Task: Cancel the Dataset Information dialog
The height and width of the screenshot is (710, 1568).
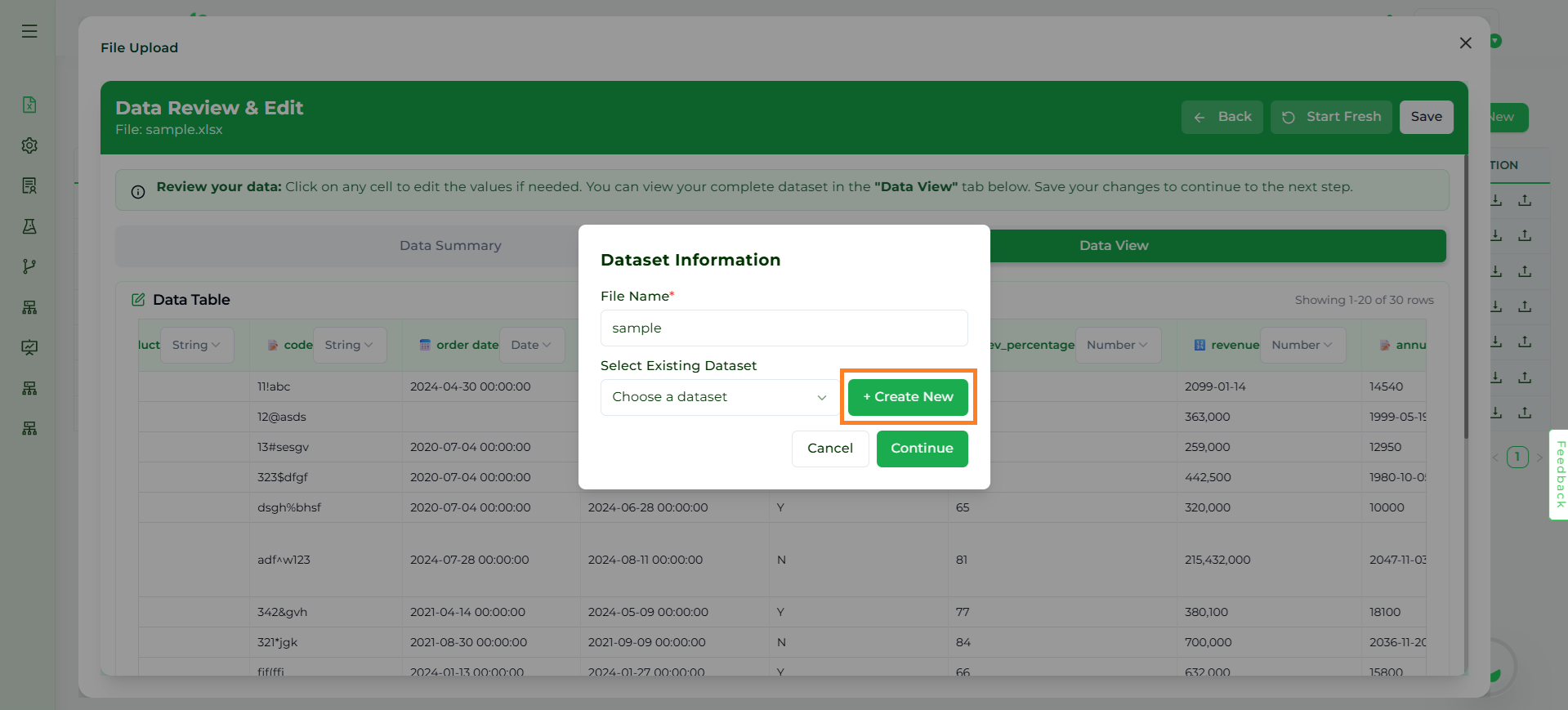Action: pyautogui.click(x=829, y=449)
